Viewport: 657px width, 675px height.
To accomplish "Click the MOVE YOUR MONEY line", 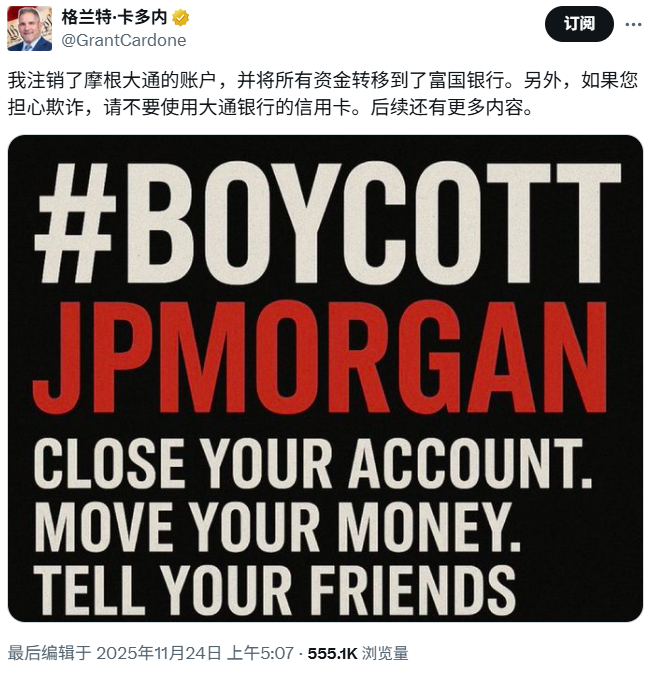I will [277, 527].
